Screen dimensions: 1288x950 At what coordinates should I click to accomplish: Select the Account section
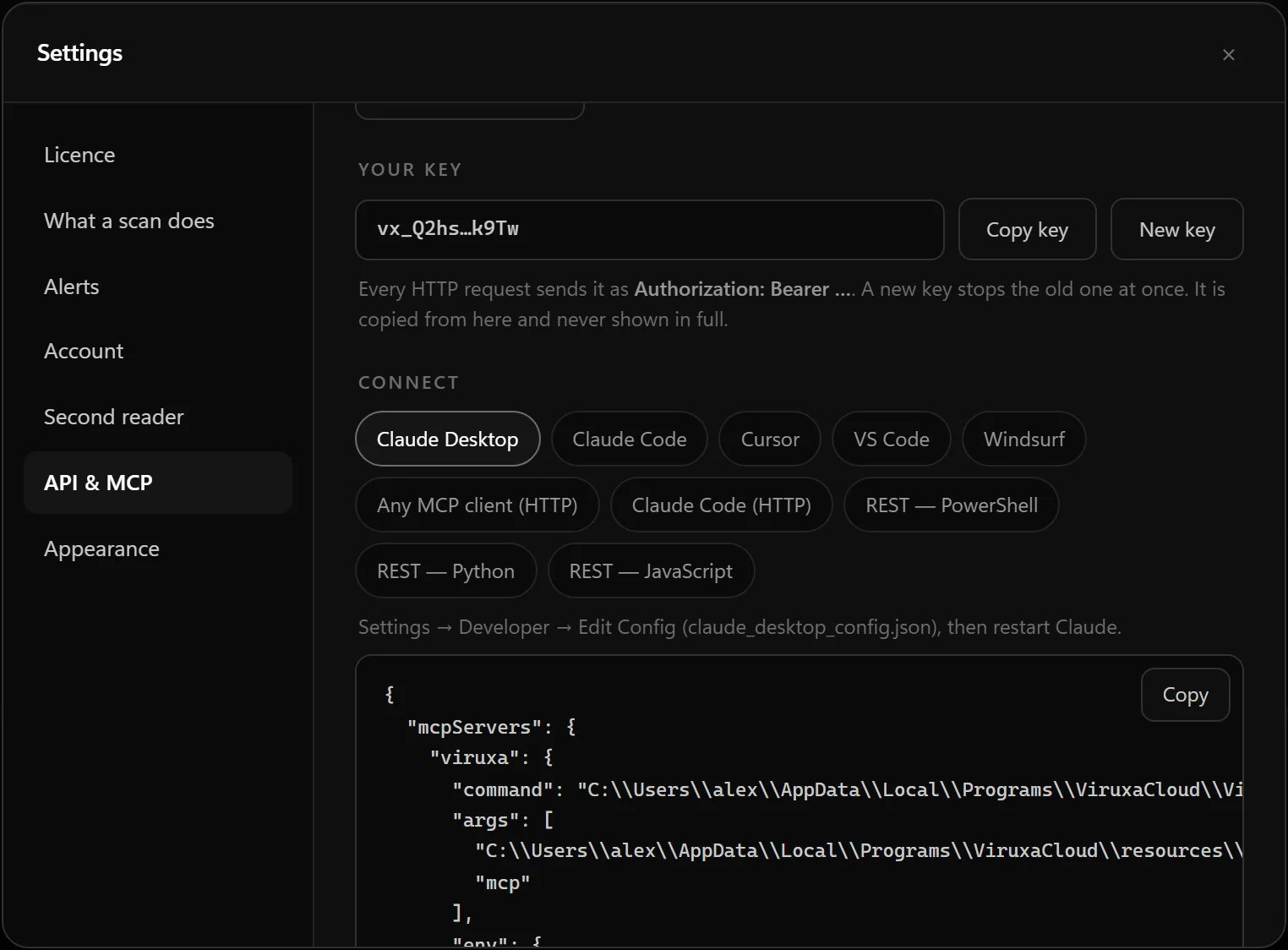tap(158, 351)
